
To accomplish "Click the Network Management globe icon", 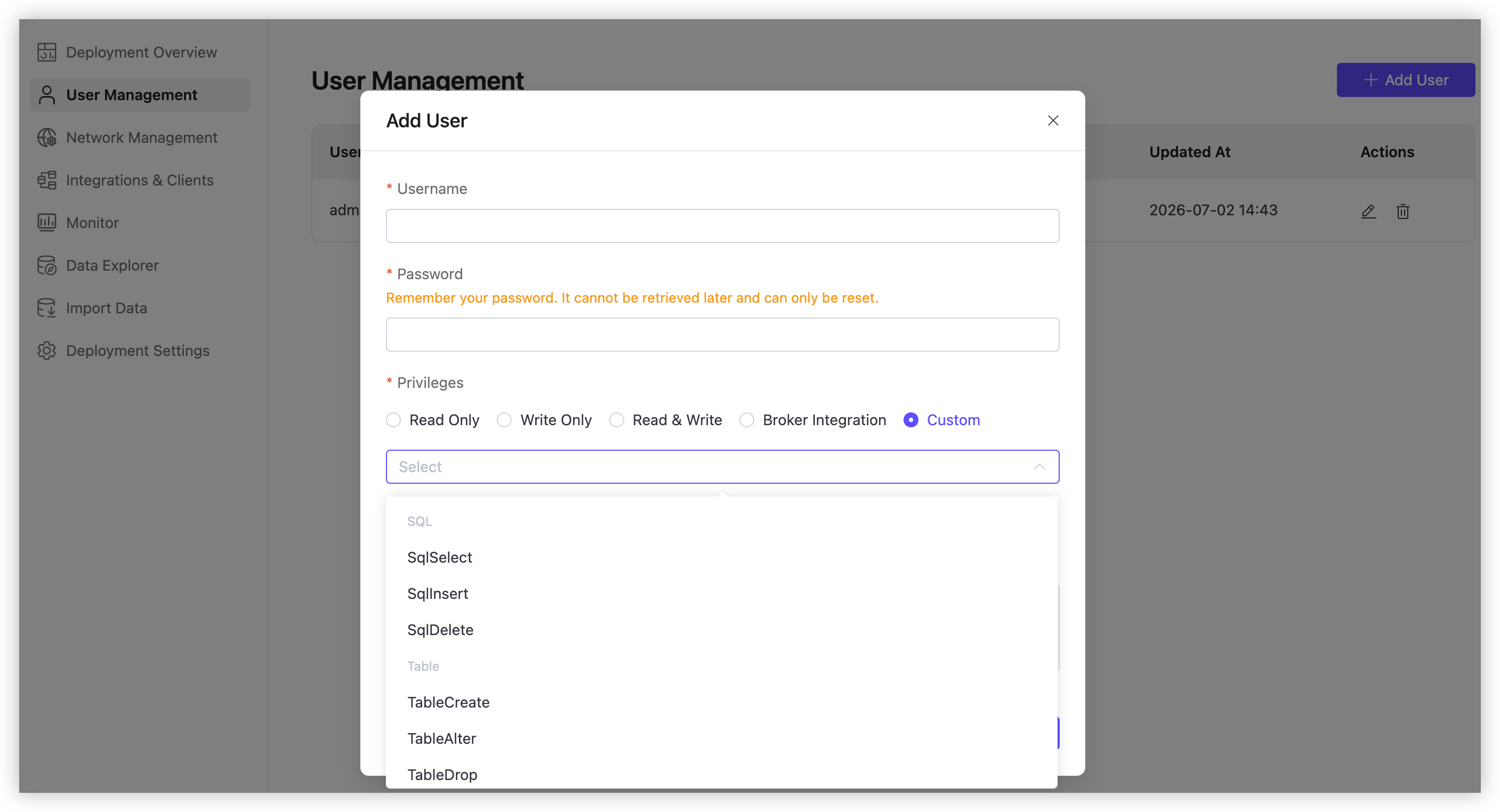I will tap(46, 137).
